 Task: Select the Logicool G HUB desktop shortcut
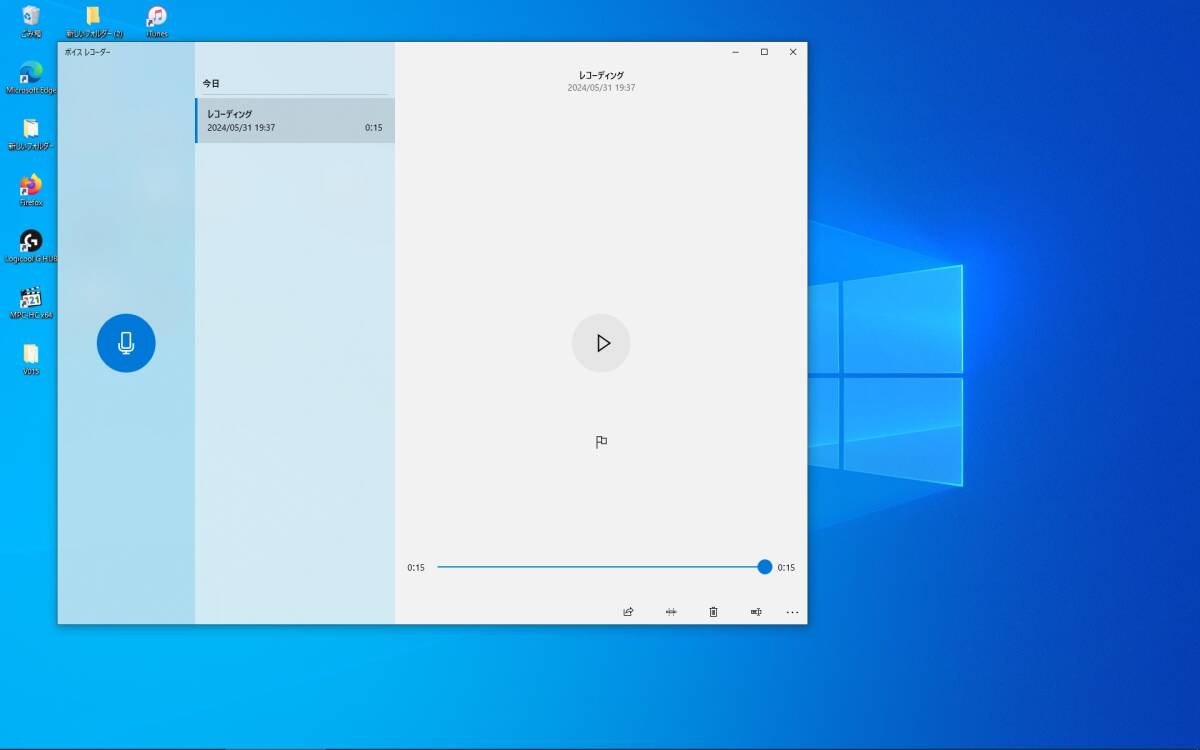tap(31, 246)
